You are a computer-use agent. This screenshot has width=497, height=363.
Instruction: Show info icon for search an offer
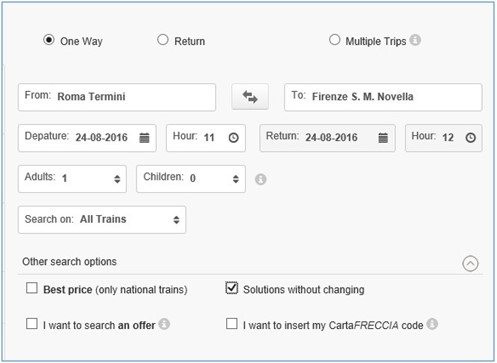[x=164, y=324]
